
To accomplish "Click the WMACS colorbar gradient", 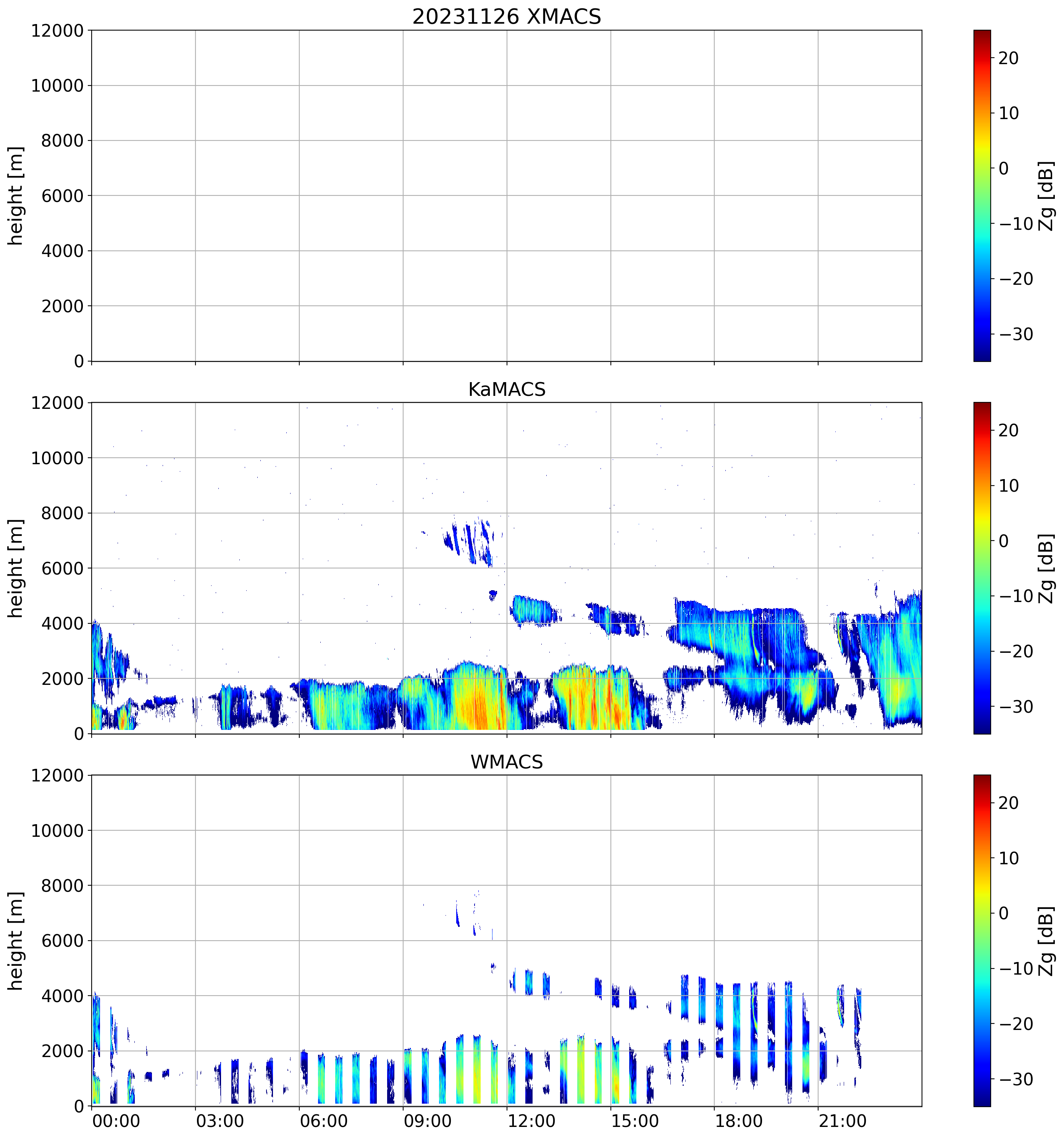I will click(982, 941).
